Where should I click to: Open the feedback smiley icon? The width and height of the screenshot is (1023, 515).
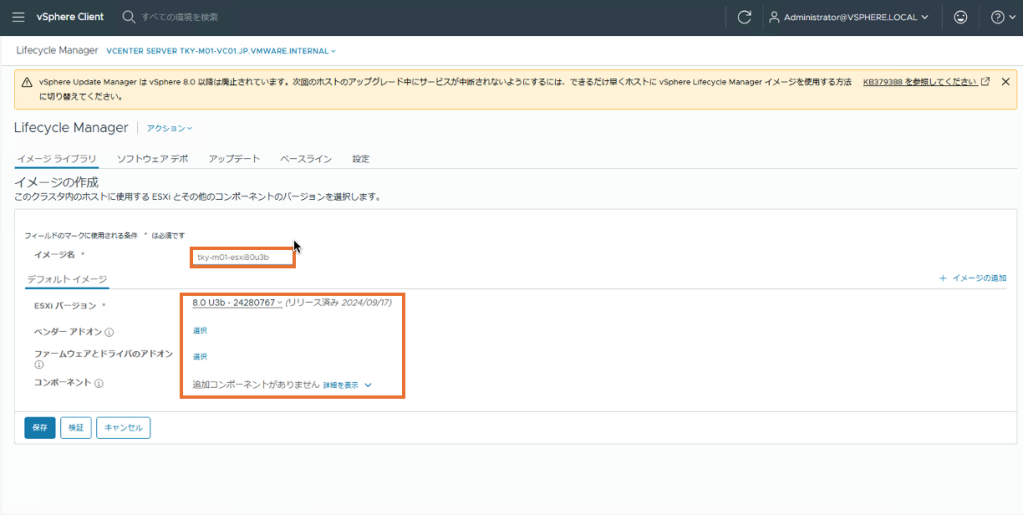(960, 18)
